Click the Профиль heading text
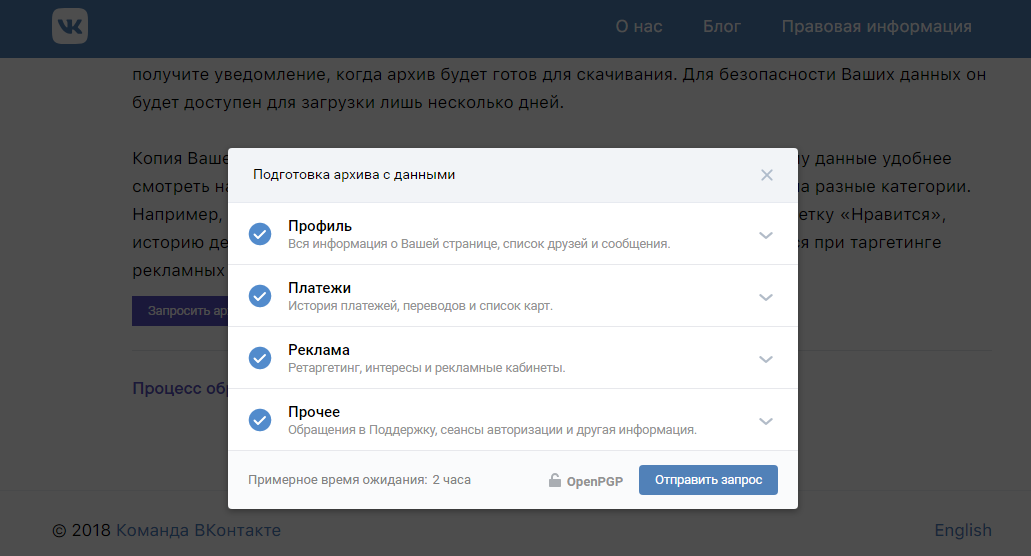1031x556 pixels. click(x=320, y=226)
